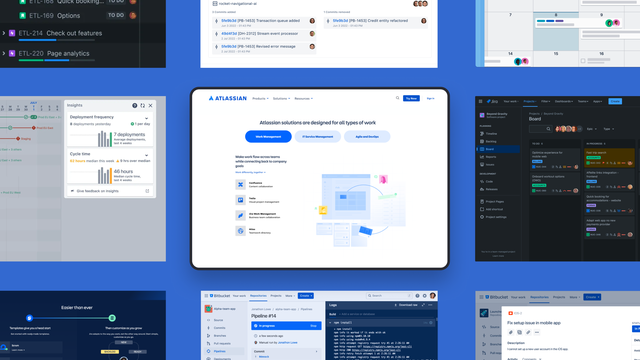Expand the ETL-220 Page analytics row

point(4,53)
